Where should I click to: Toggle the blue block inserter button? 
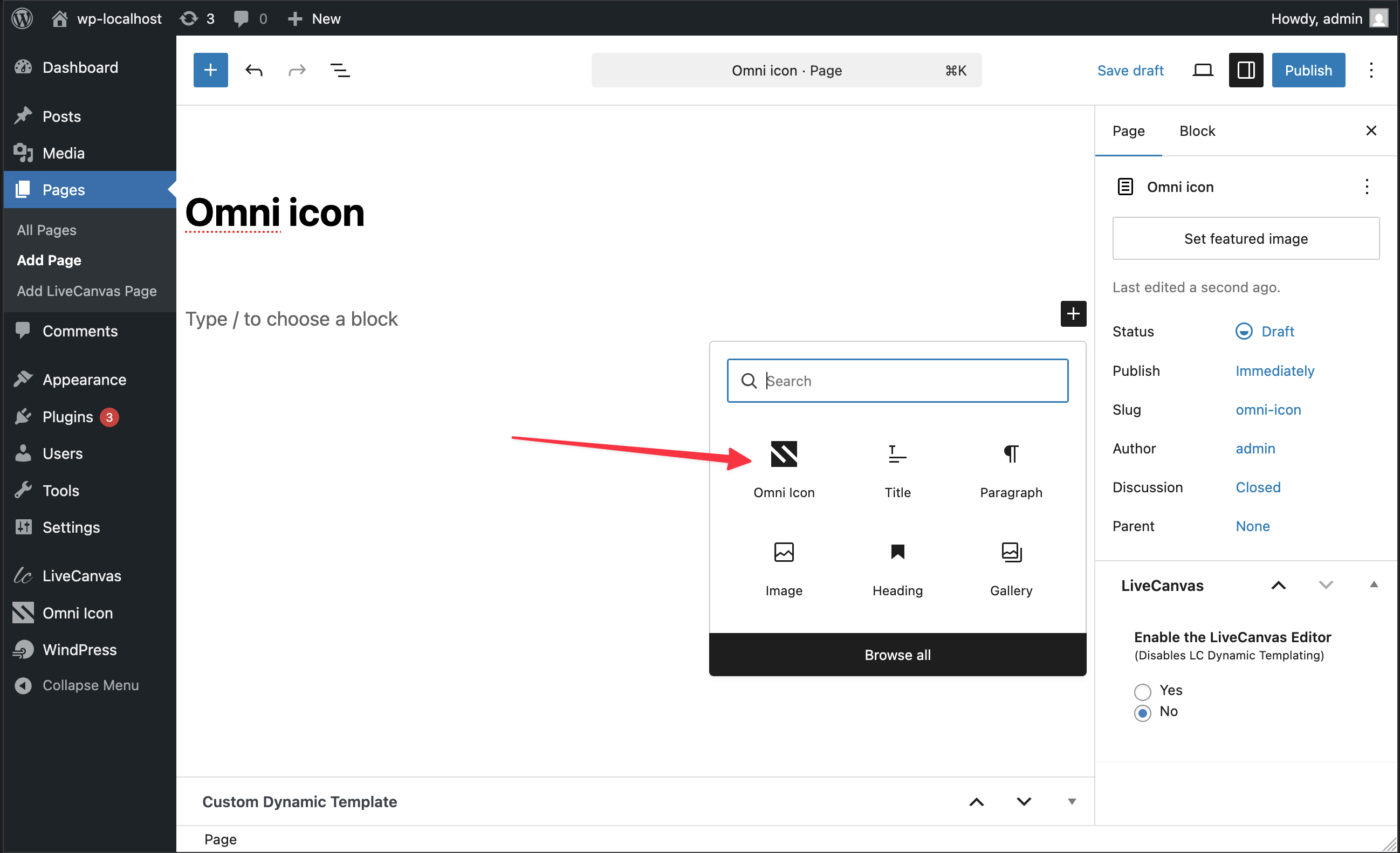pyautogui.click(x=210, y=71)
